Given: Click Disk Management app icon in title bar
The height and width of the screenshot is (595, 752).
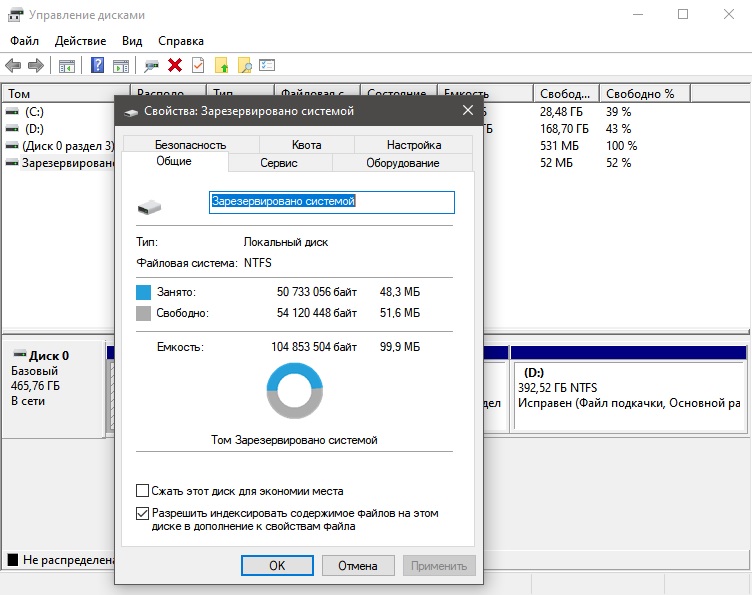Looking at the screenshot, I should coord(15,15).
